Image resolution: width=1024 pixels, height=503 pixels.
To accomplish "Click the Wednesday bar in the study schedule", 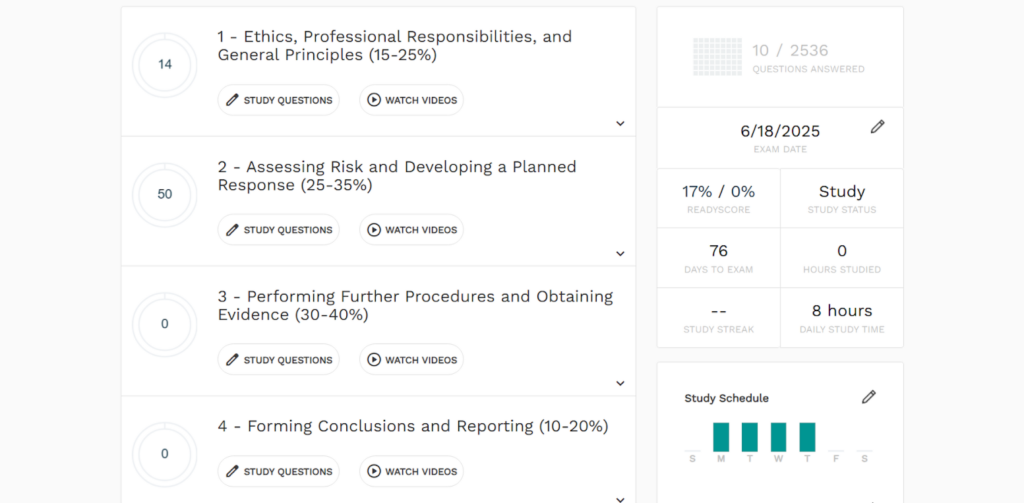I will pos(778,437).
